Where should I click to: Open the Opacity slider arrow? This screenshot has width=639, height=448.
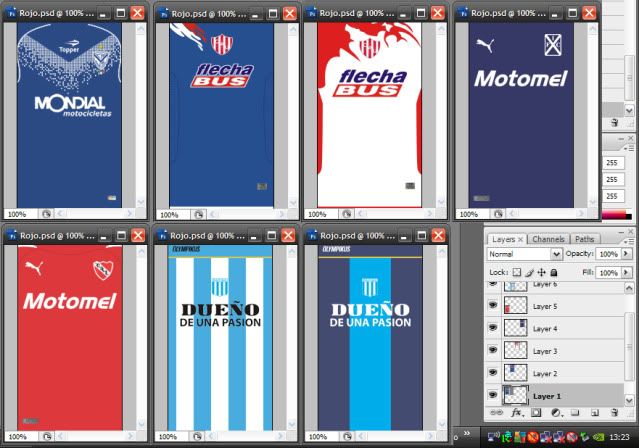(626, 254)
